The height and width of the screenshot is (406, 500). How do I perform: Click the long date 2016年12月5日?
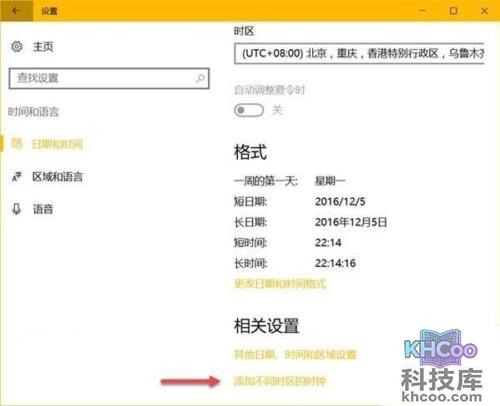coord(351,222)
